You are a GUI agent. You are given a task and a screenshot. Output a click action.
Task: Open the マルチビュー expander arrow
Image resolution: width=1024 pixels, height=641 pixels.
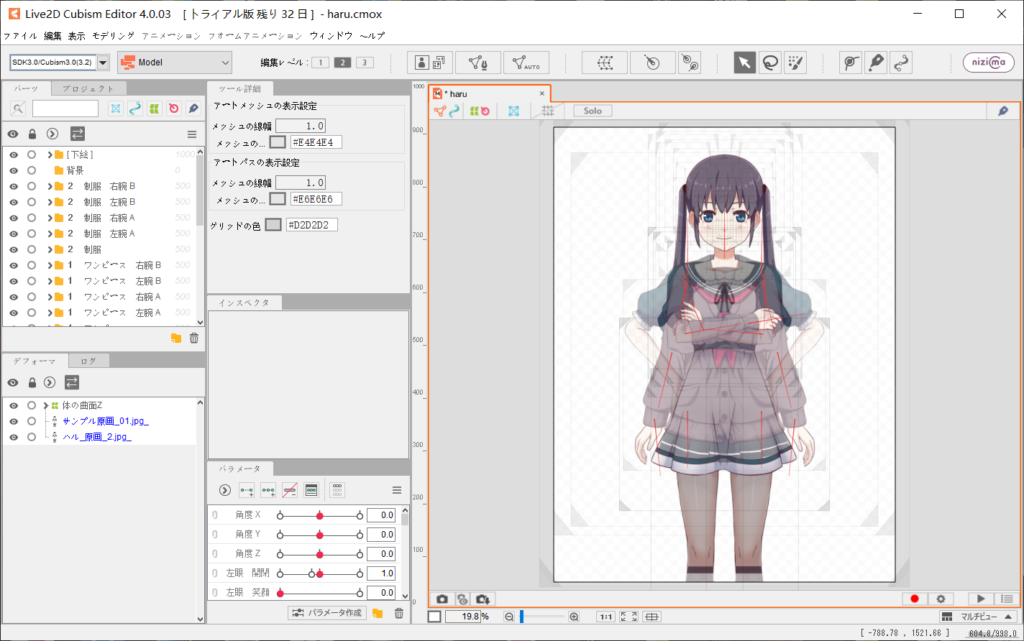point(1008,617)
